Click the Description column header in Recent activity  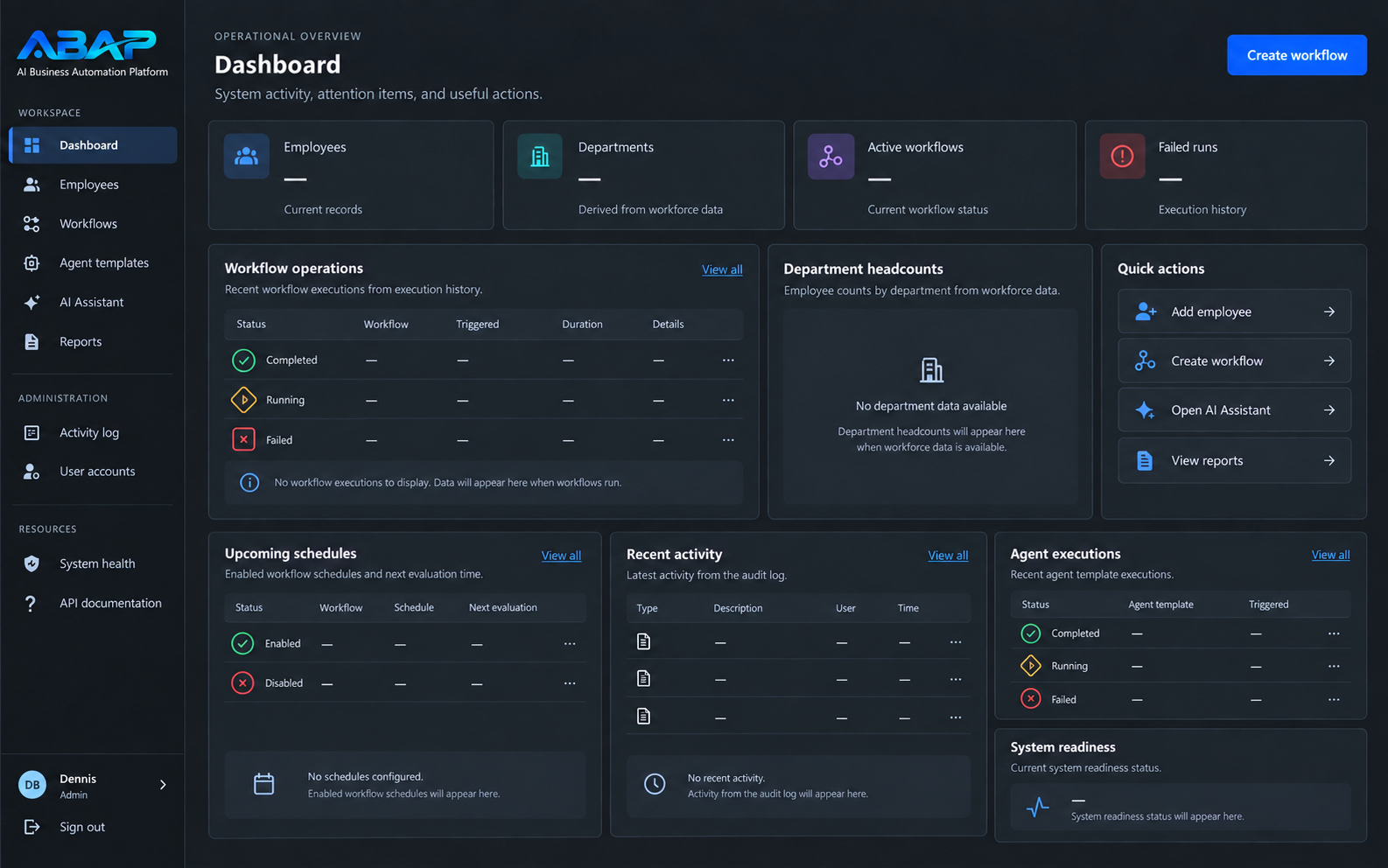pos(738,608)
